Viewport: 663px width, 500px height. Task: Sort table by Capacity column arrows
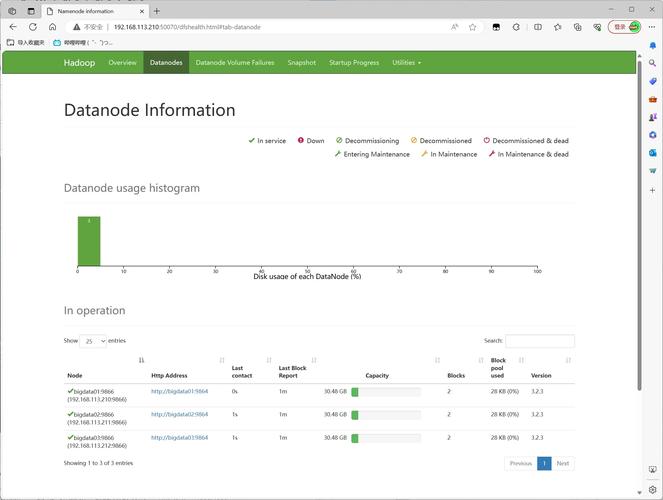437,360
